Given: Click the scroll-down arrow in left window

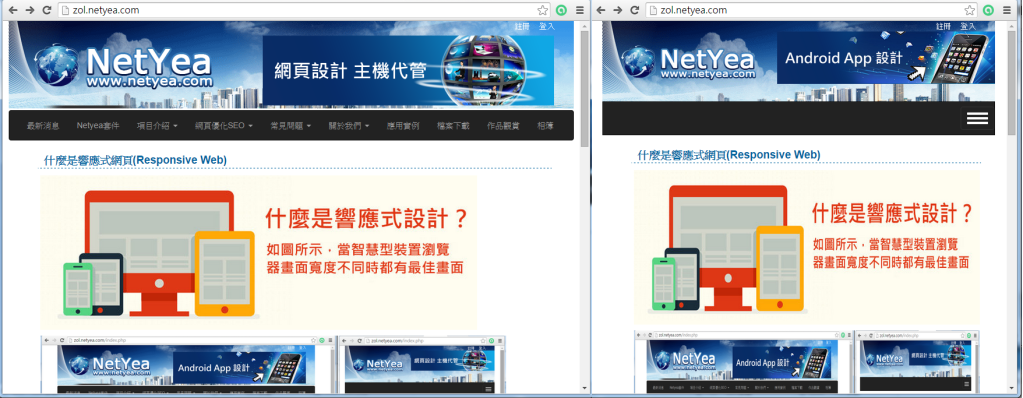Looking at the screenshot, I should (x=584, y=388).
